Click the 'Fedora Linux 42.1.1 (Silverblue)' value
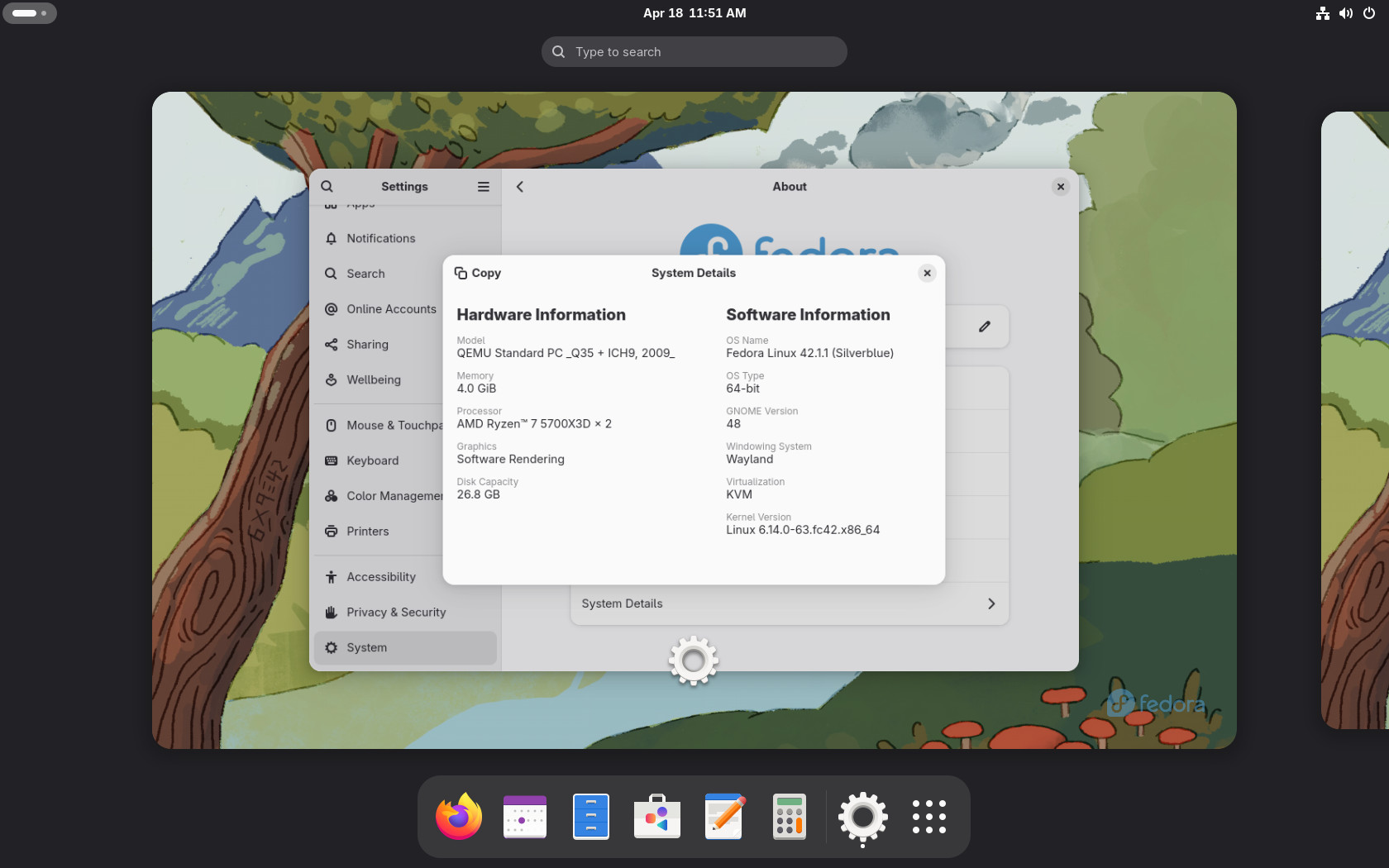 tap(810, 353)
